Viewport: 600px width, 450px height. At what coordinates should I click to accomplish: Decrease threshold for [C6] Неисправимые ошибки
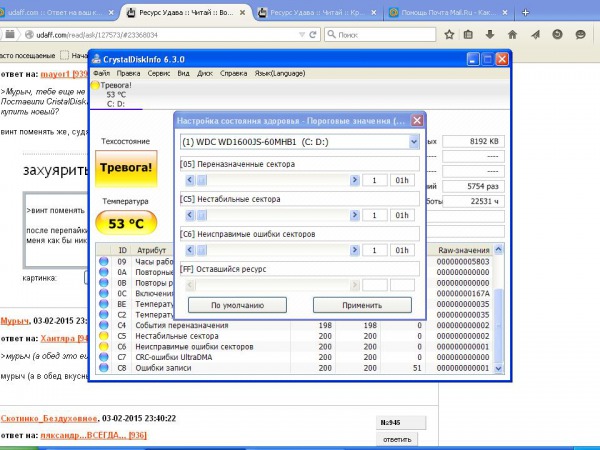pos(190,250)
